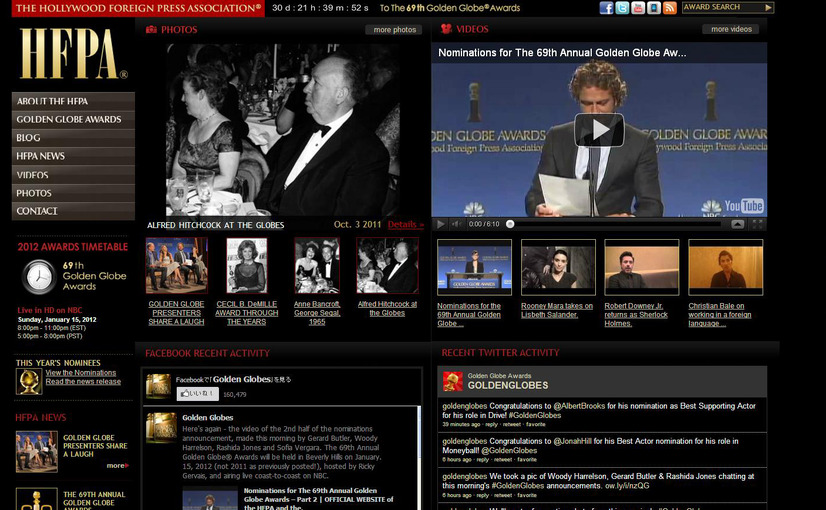
Task: Select Anne Bancroft George Segal photo thumbnail
Action: 317,265
